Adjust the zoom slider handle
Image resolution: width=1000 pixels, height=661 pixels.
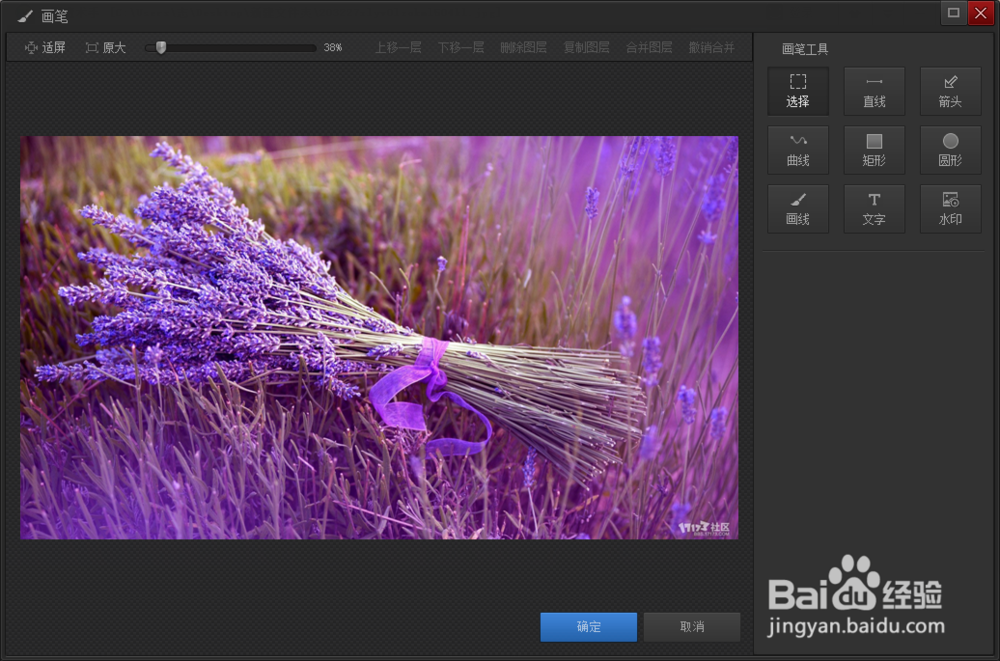161,47
